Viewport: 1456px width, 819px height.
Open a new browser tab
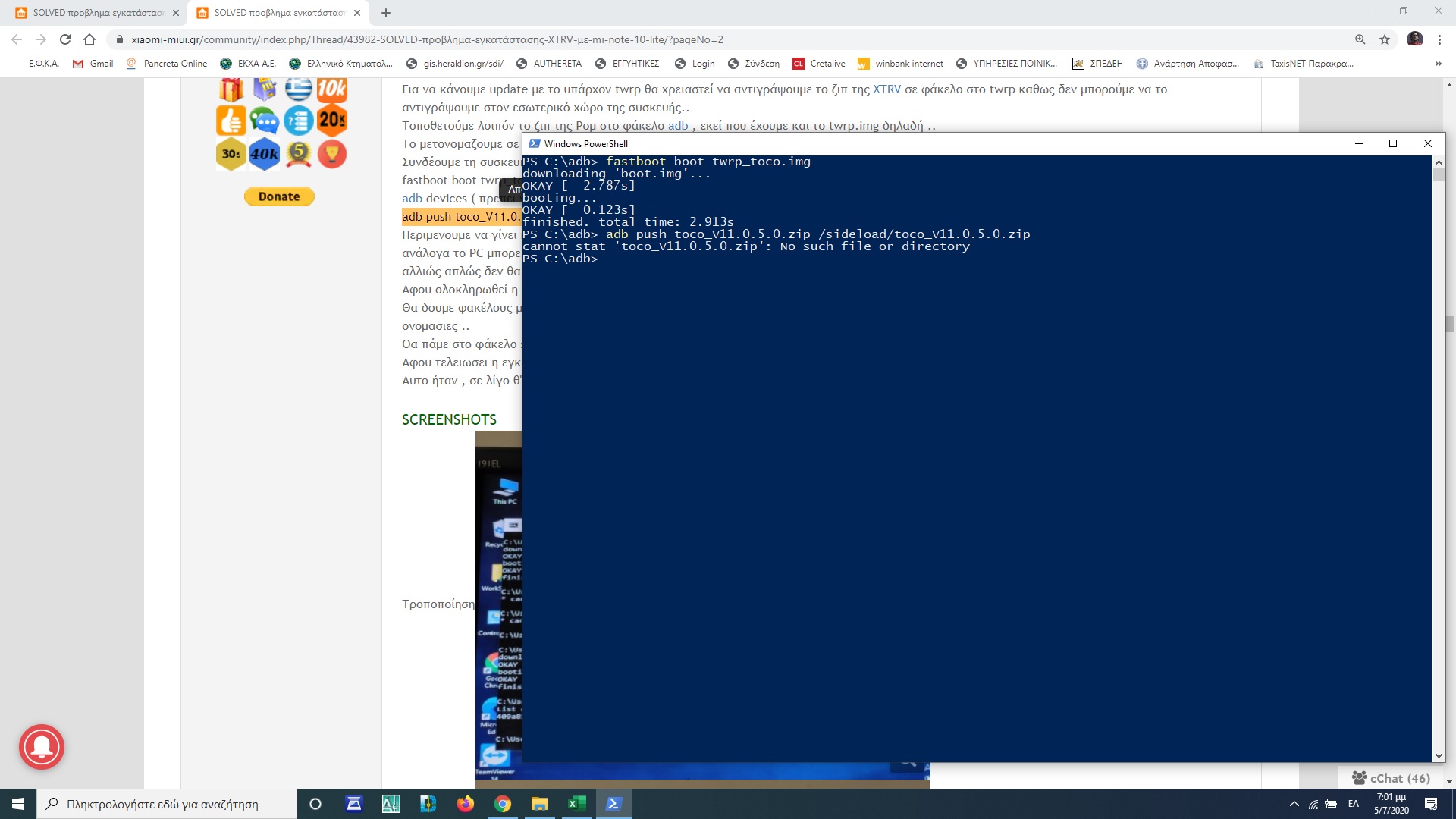pos(386,13)
